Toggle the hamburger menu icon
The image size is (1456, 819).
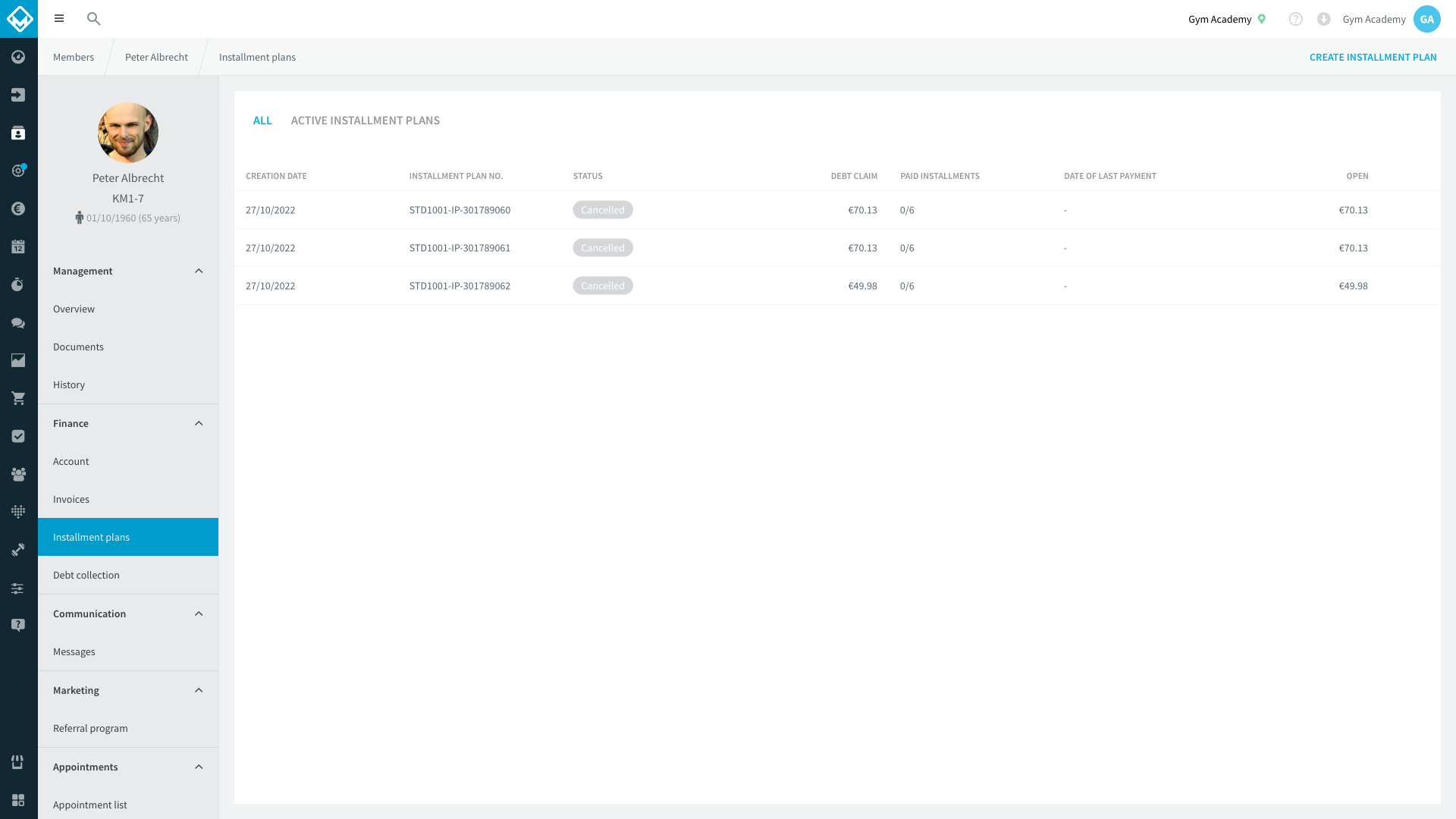coord(59,19)
